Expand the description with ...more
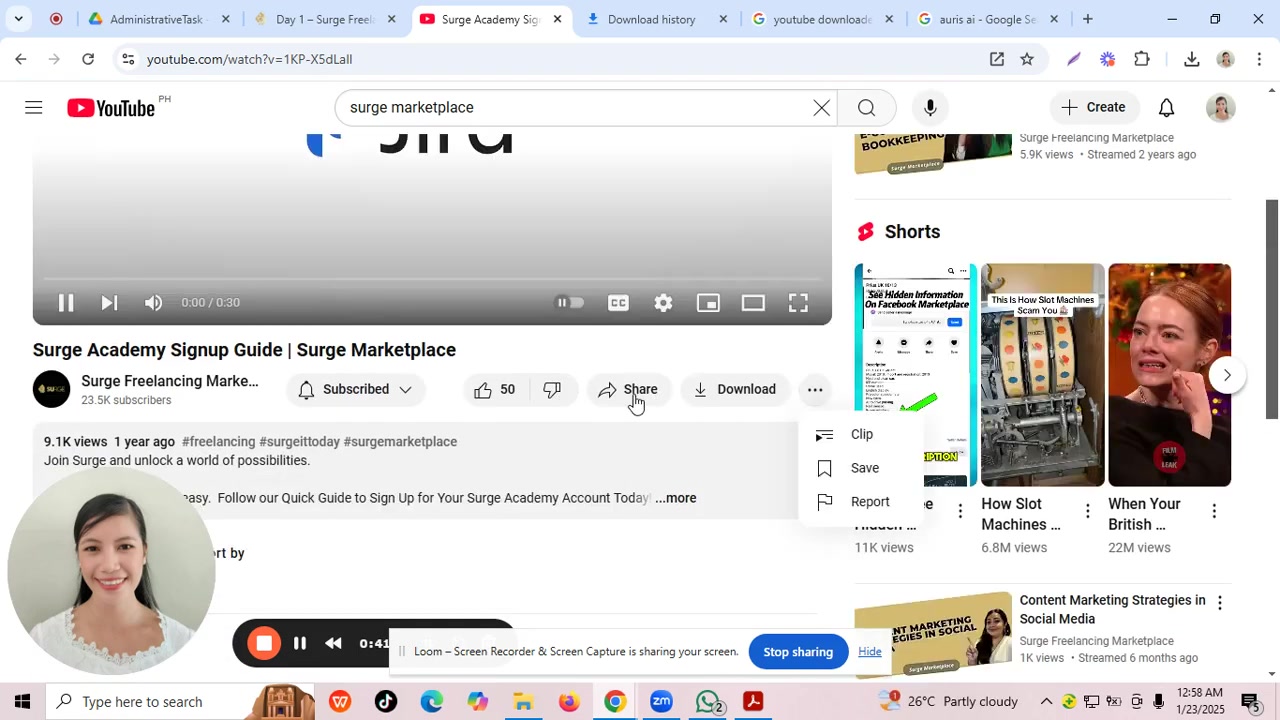Image resolution: width=1280 pixels, height=720 pixels. click(x=676, y=498)
